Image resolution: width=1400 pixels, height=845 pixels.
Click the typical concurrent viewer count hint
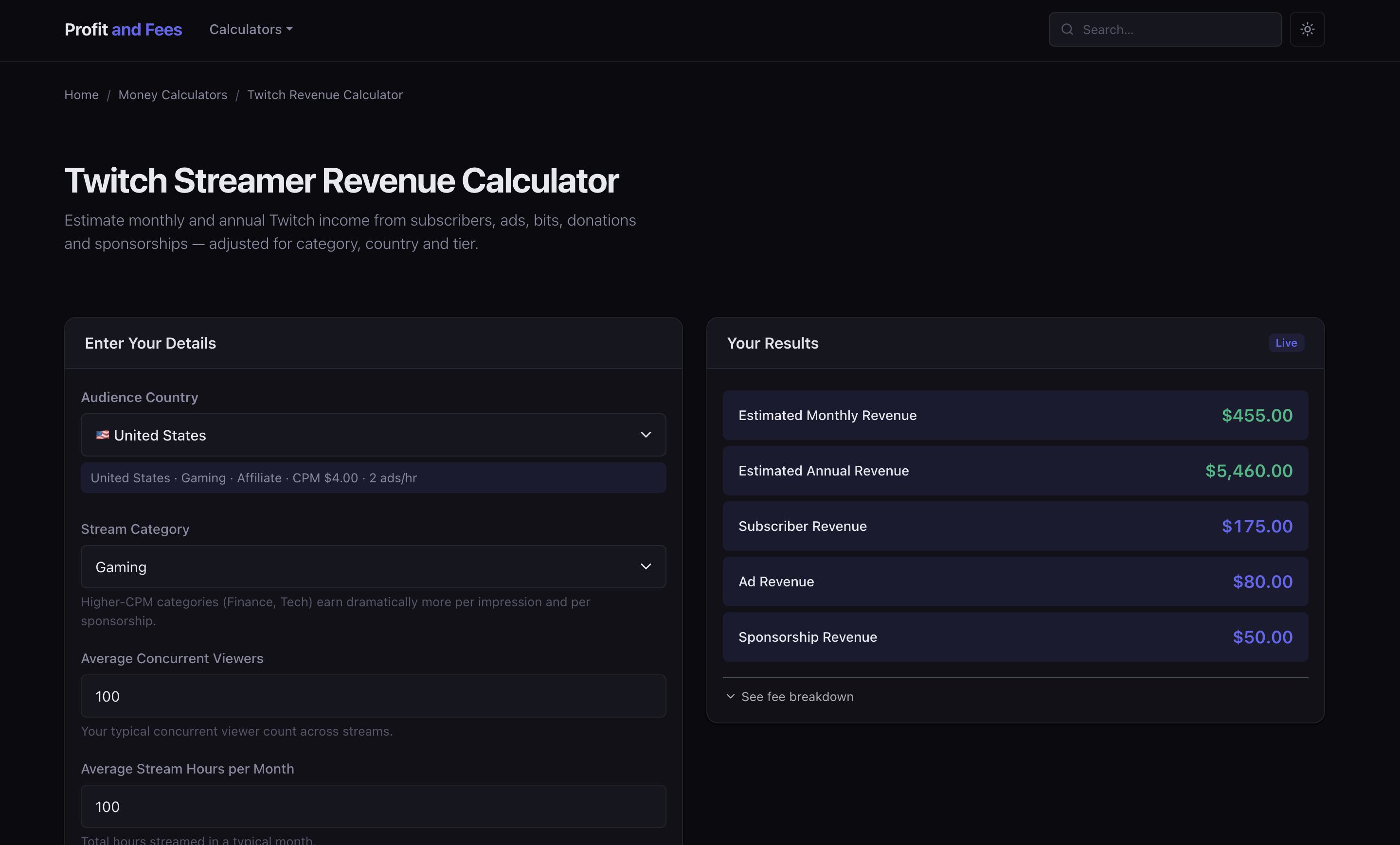(x=236, y=731)
